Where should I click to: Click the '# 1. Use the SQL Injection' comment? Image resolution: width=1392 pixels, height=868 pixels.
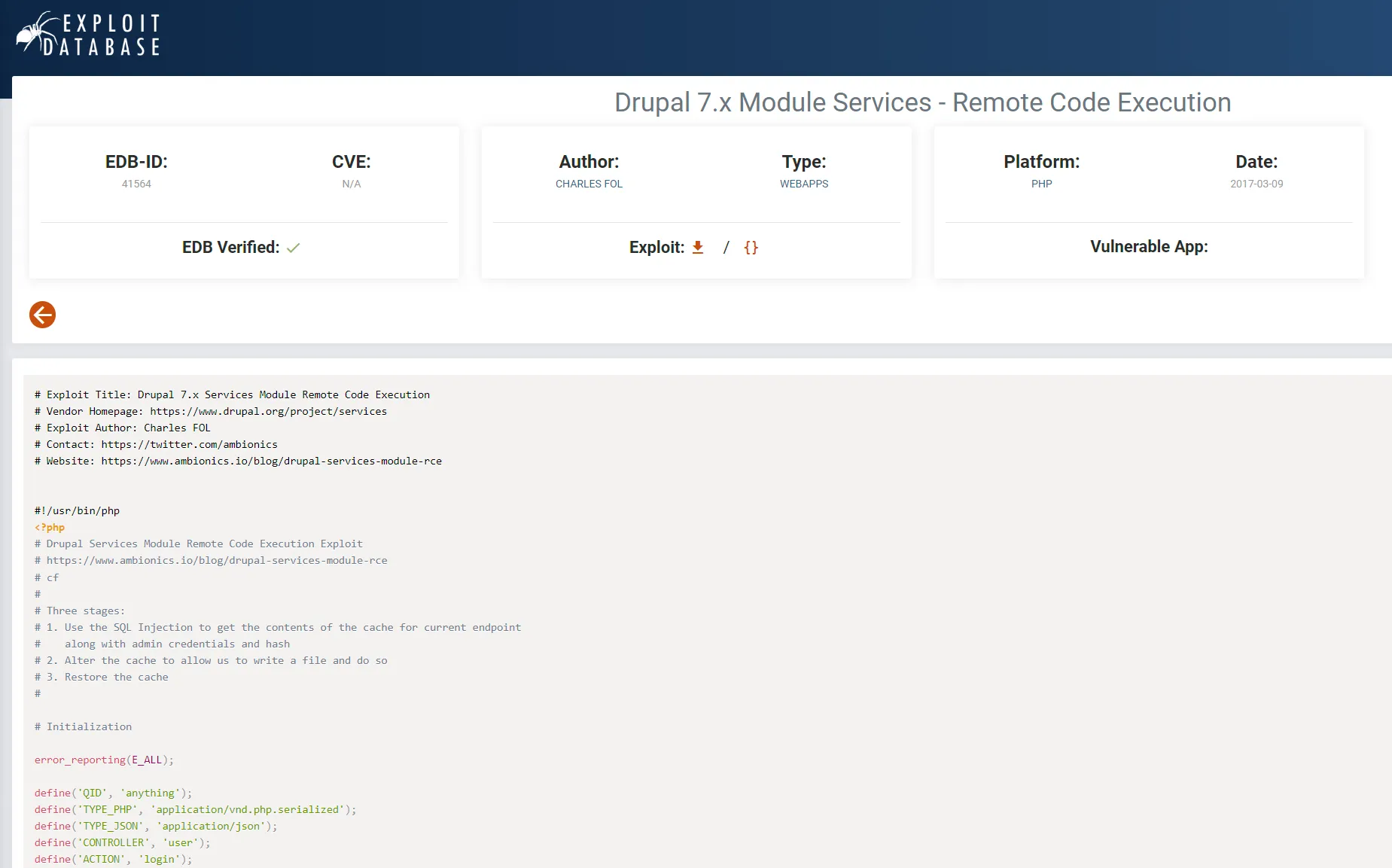pyautogui.click(x=278, y=627)
